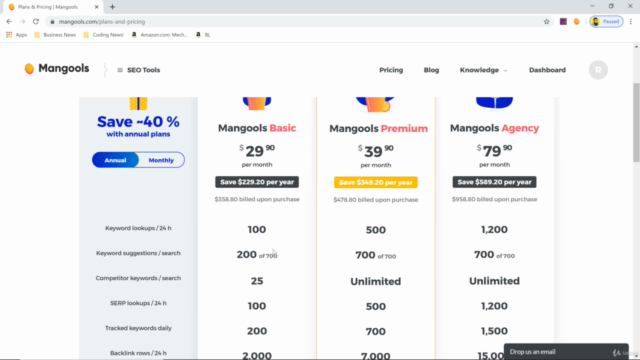
Task: Click the Premium plan $39.90 price
Action: click(x=376, y=151)
